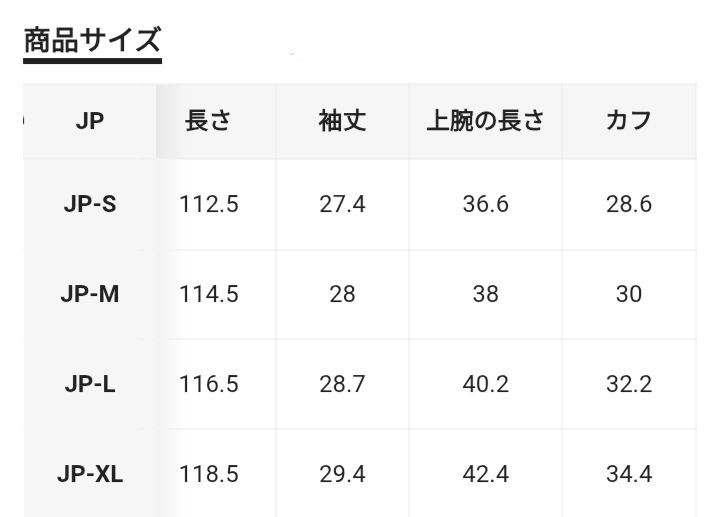Select the 上腕の長さ column header
This screenshot has width=720, height=517.
coord(485,121)
